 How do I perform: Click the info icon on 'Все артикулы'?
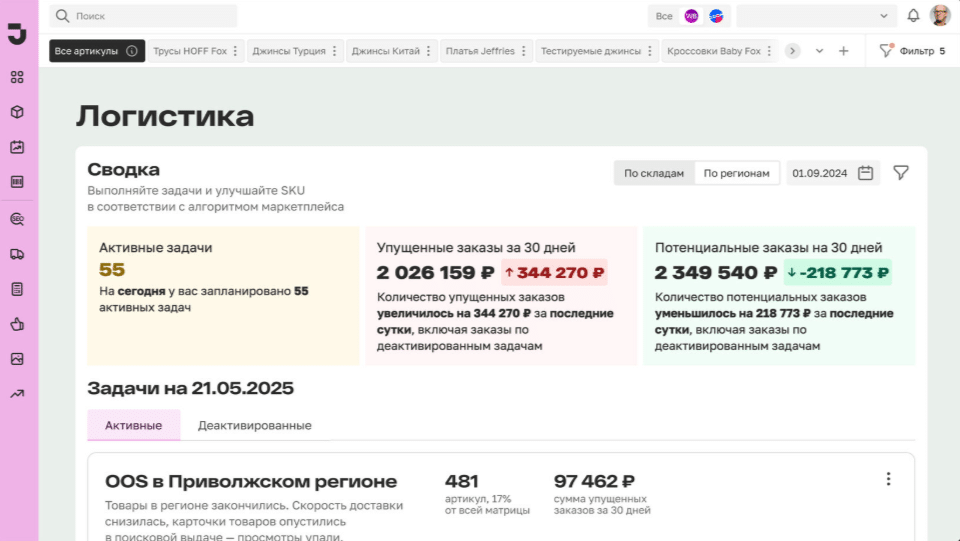tap(132, 51)
